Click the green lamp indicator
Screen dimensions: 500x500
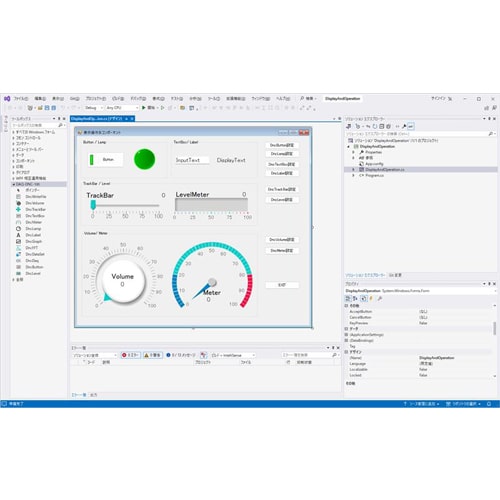(144, 159)
